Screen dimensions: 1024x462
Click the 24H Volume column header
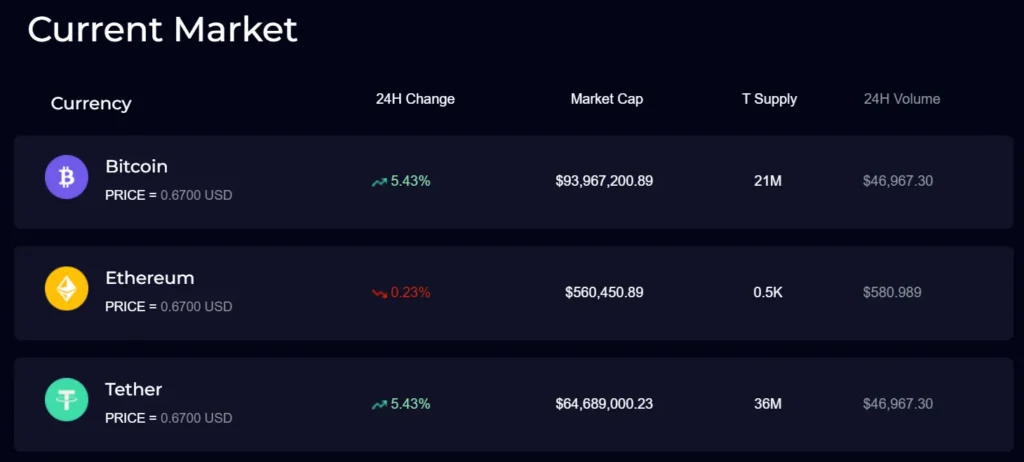click(x=902, y=99)
